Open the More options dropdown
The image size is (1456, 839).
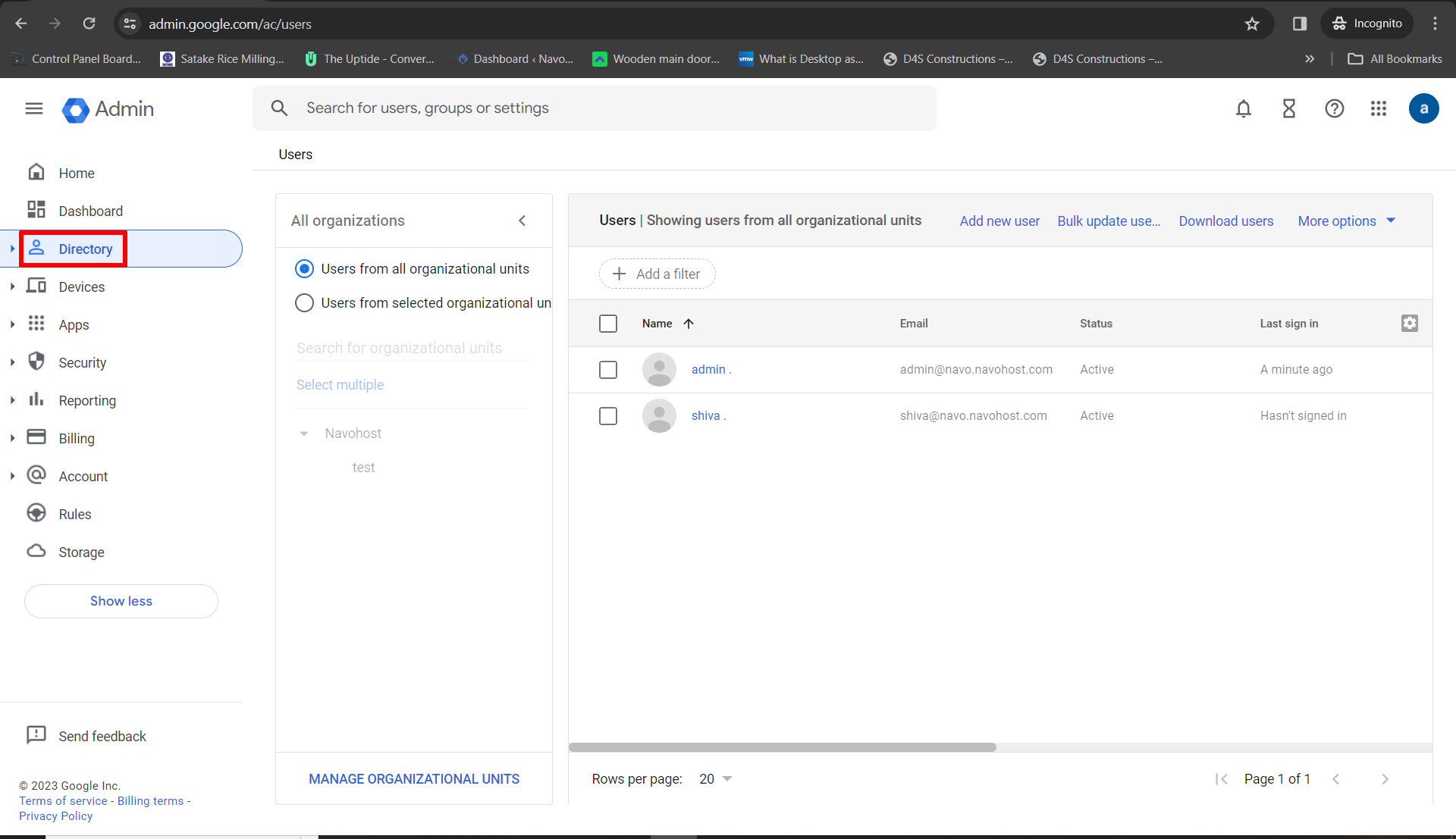[x=1346, y=221]
